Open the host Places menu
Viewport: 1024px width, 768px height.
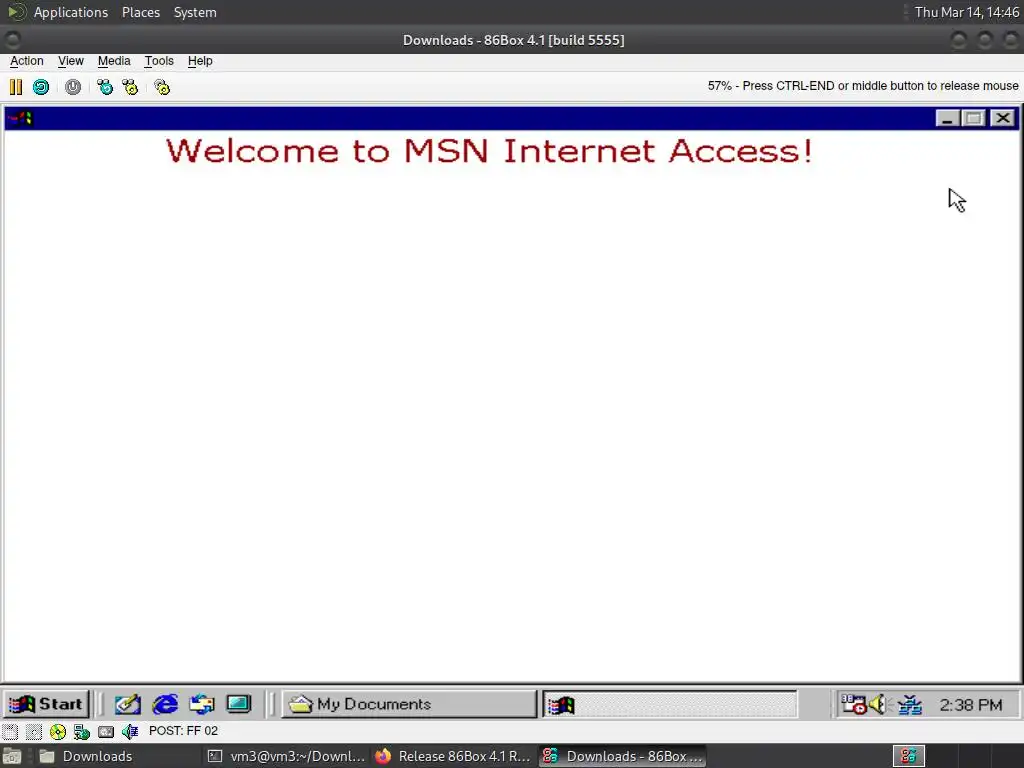click(x=140, y=12)
